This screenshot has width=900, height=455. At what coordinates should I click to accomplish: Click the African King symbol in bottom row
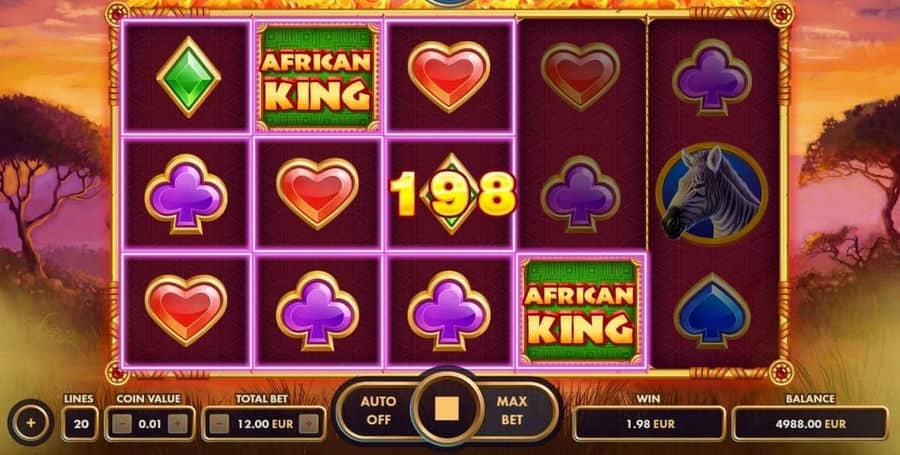(x=581, y=310)
